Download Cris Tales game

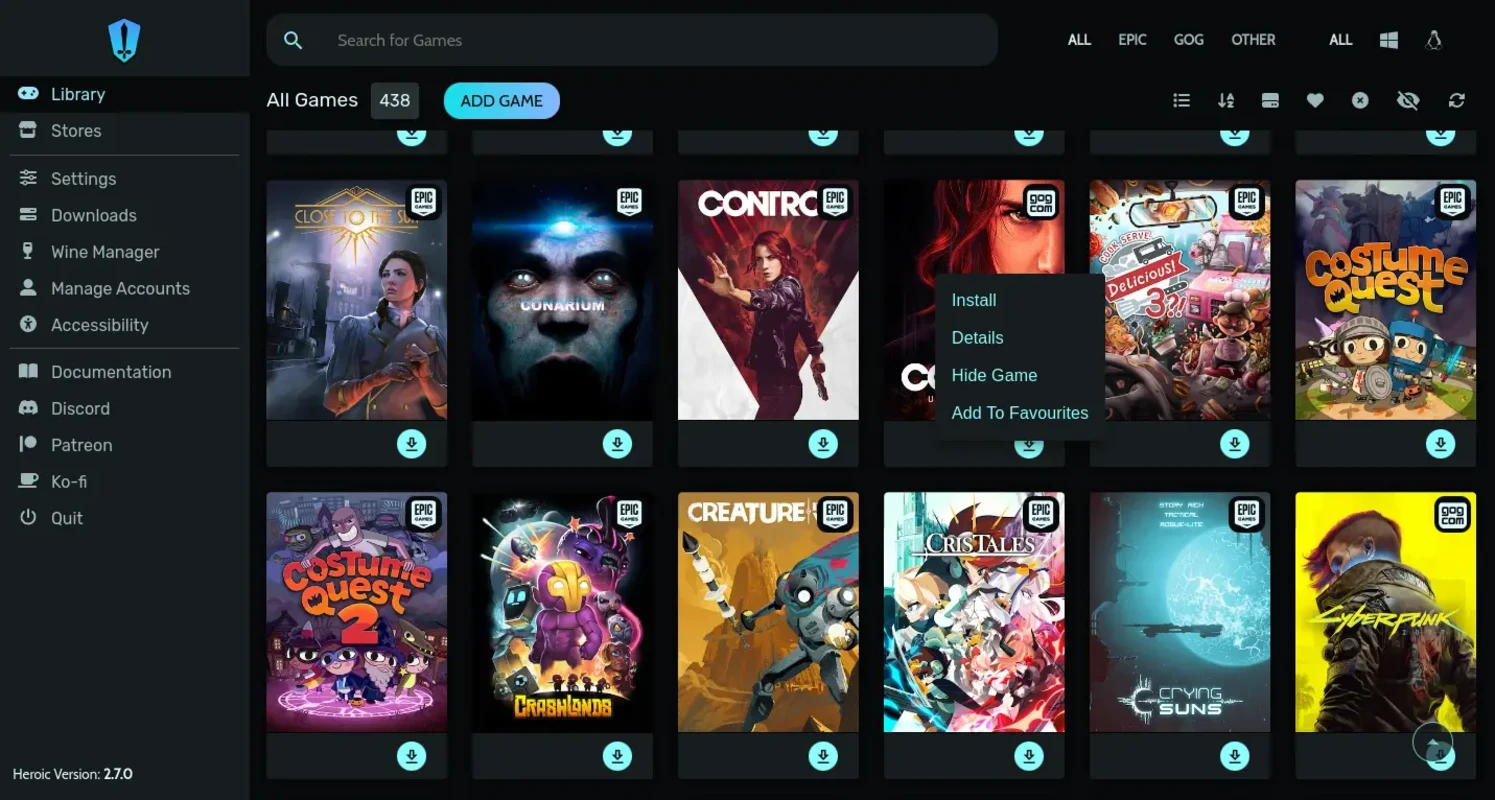coord(1029,756)
